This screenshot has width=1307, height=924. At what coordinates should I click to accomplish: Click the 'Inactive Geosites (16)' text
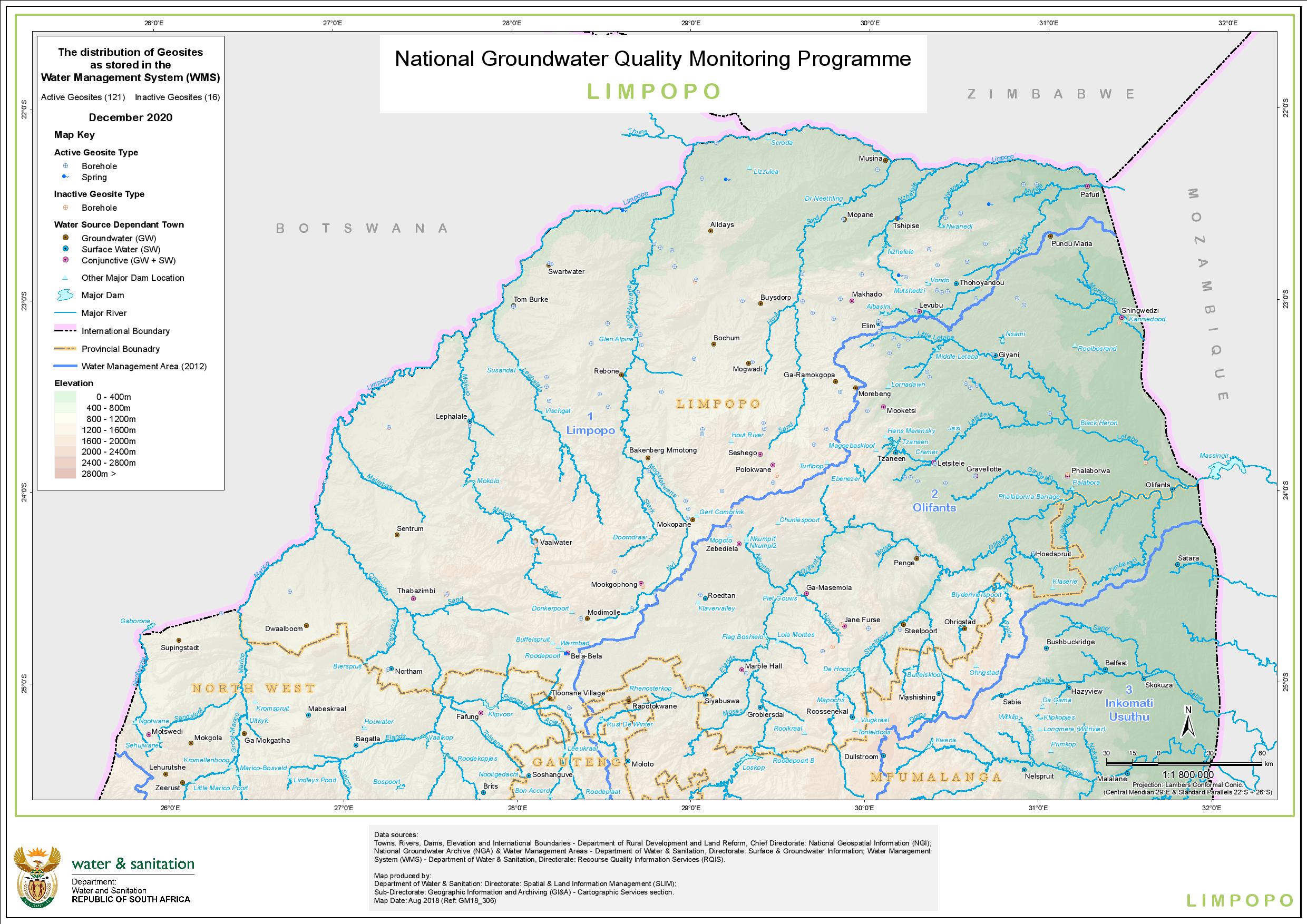tap(177, 97)
